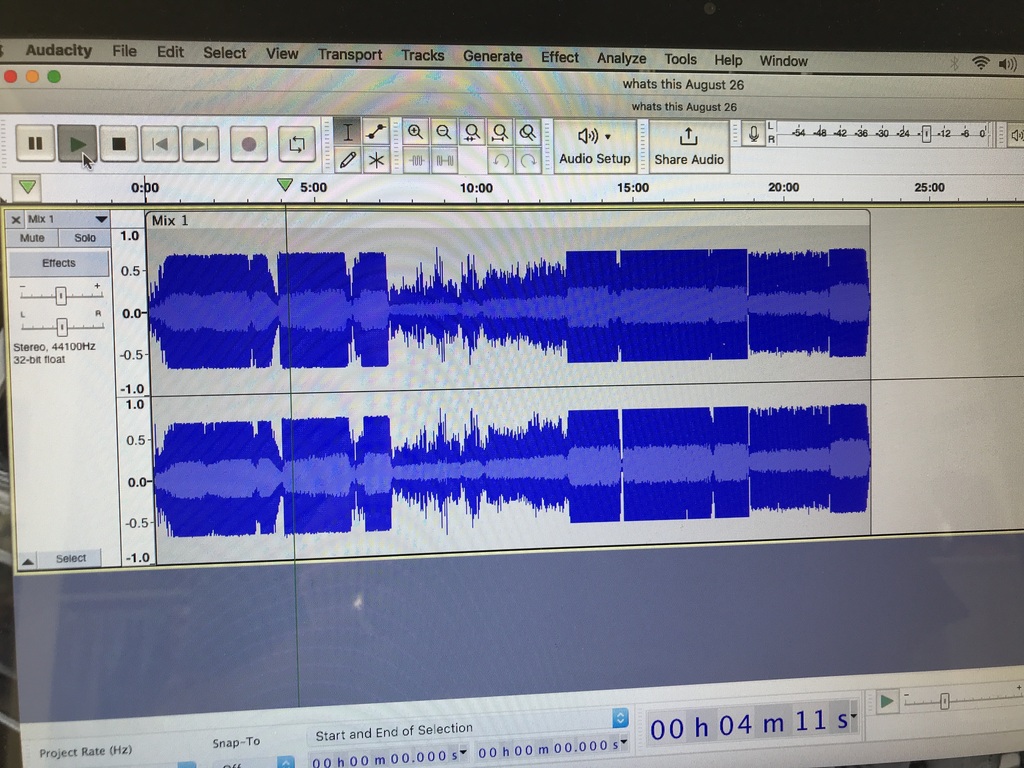Click the Zoom Toggle icon

tap(528, 133)
